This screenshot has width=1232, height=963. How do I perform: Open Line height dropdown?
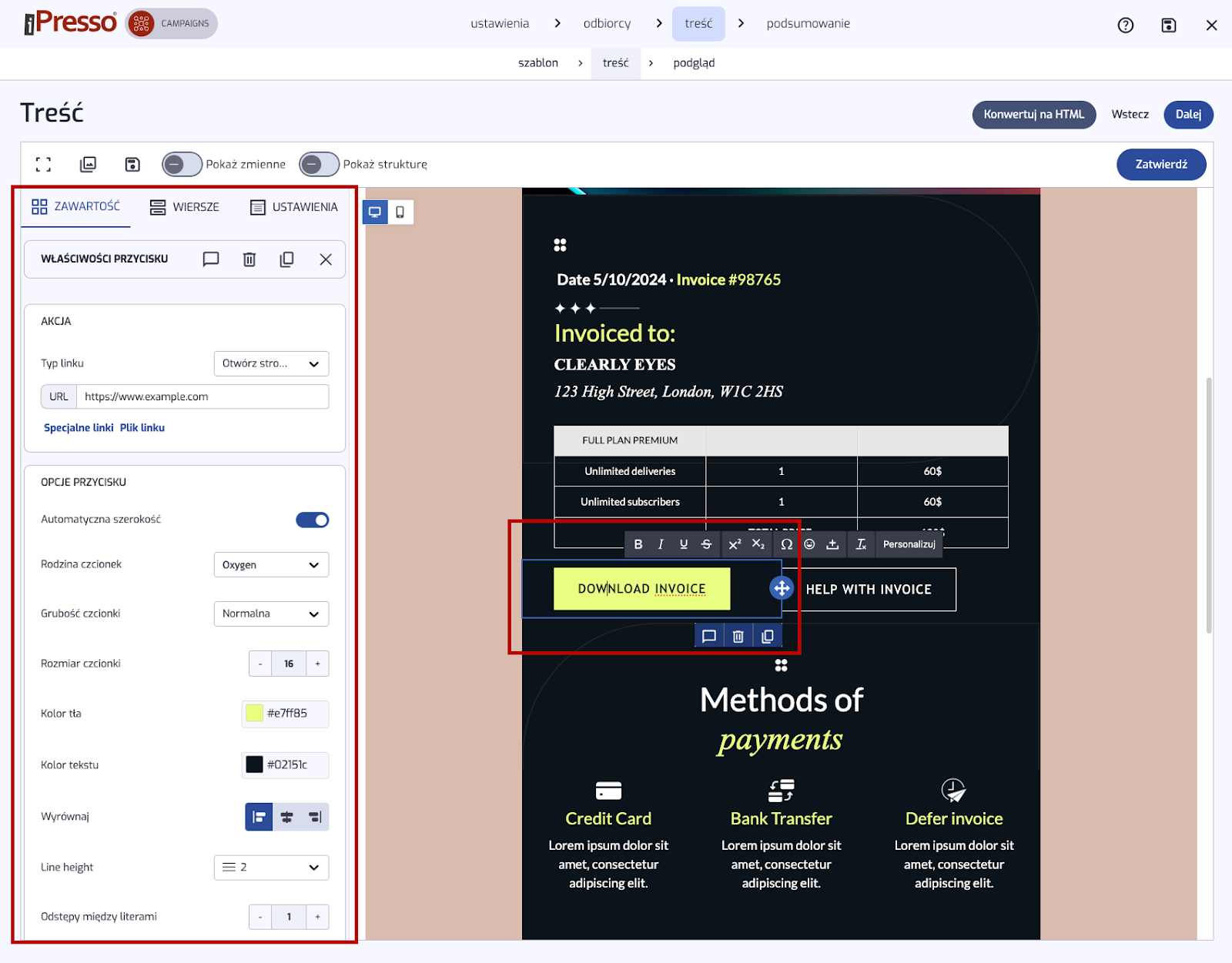(x=271, y=868)
